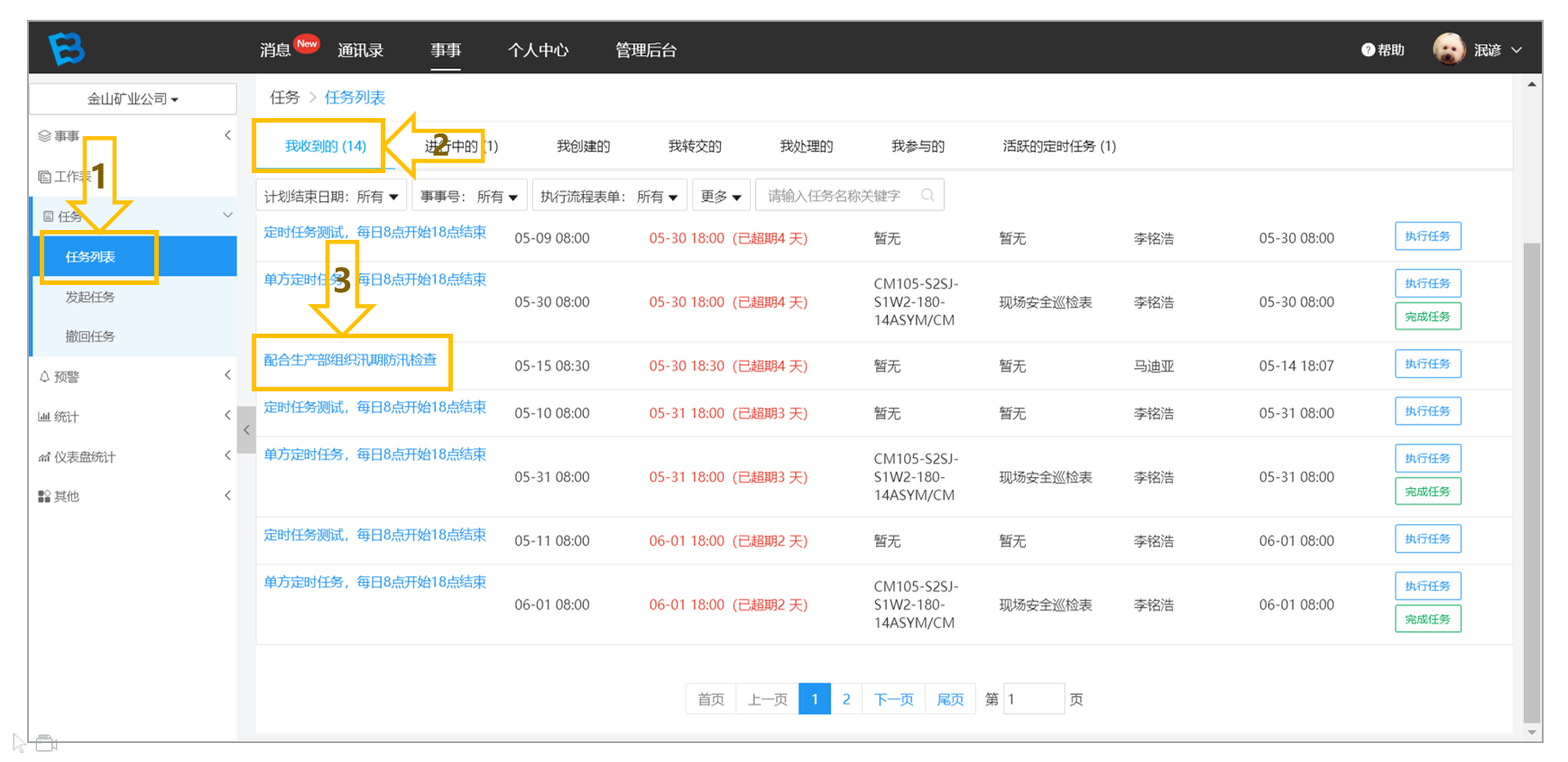Image resolution: width=1568 pixels, height=762 pixels.
Task: Open the 仪表盘统计 sidebar item
Action: (134, 456)
